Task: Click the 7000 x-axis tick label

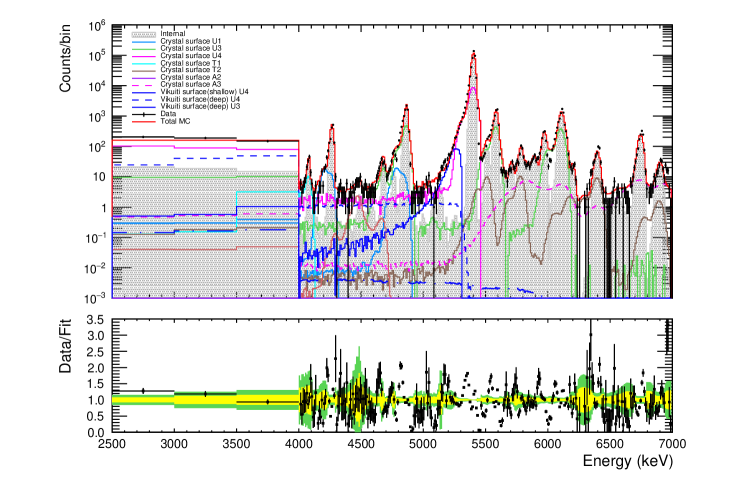Action: pos(672,444)
